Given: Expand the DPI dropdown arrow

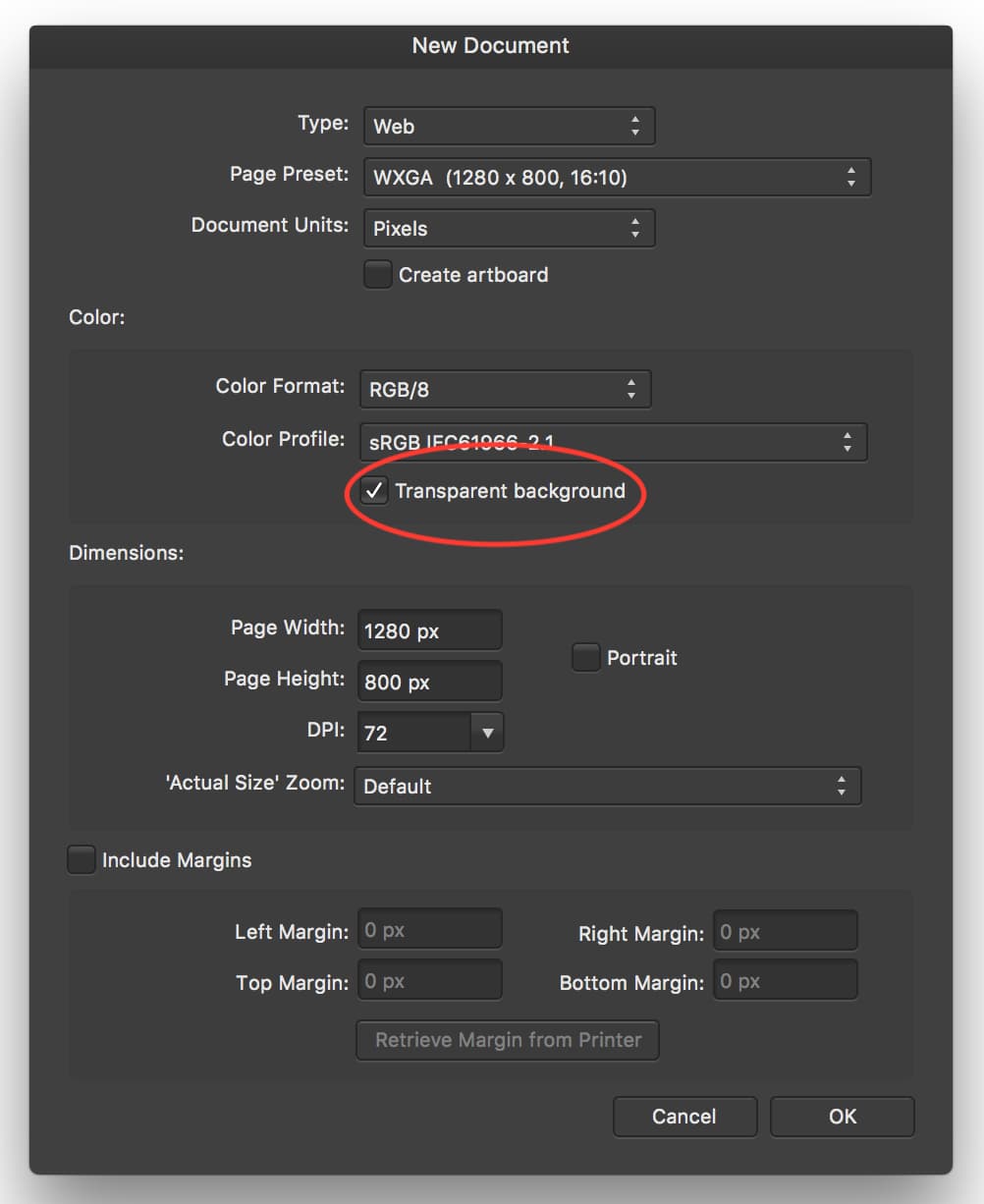Looking at the screenshot, I should tap(488, 732).
